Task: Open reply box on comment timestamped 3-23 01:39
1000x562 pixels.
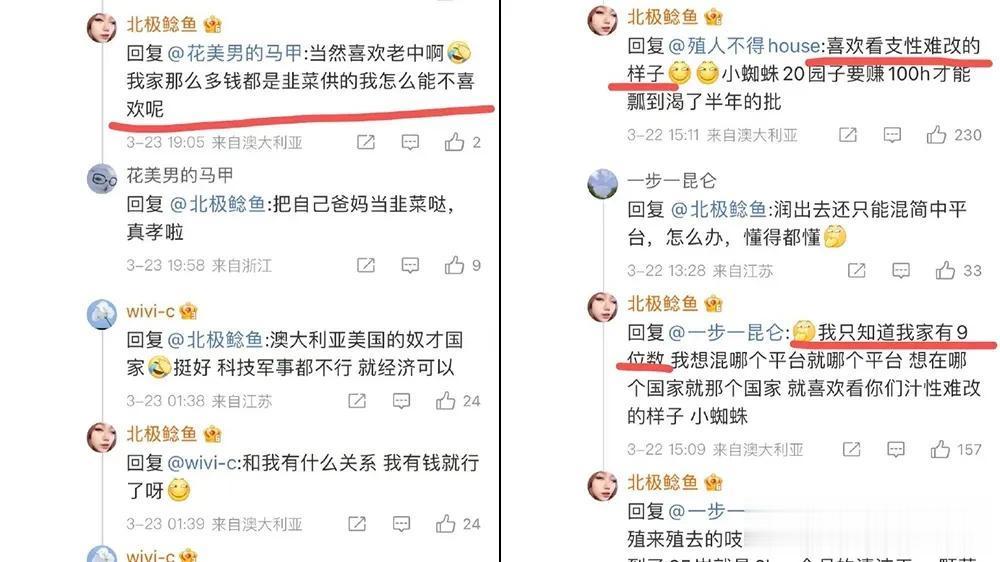Action: coord(401,524)
